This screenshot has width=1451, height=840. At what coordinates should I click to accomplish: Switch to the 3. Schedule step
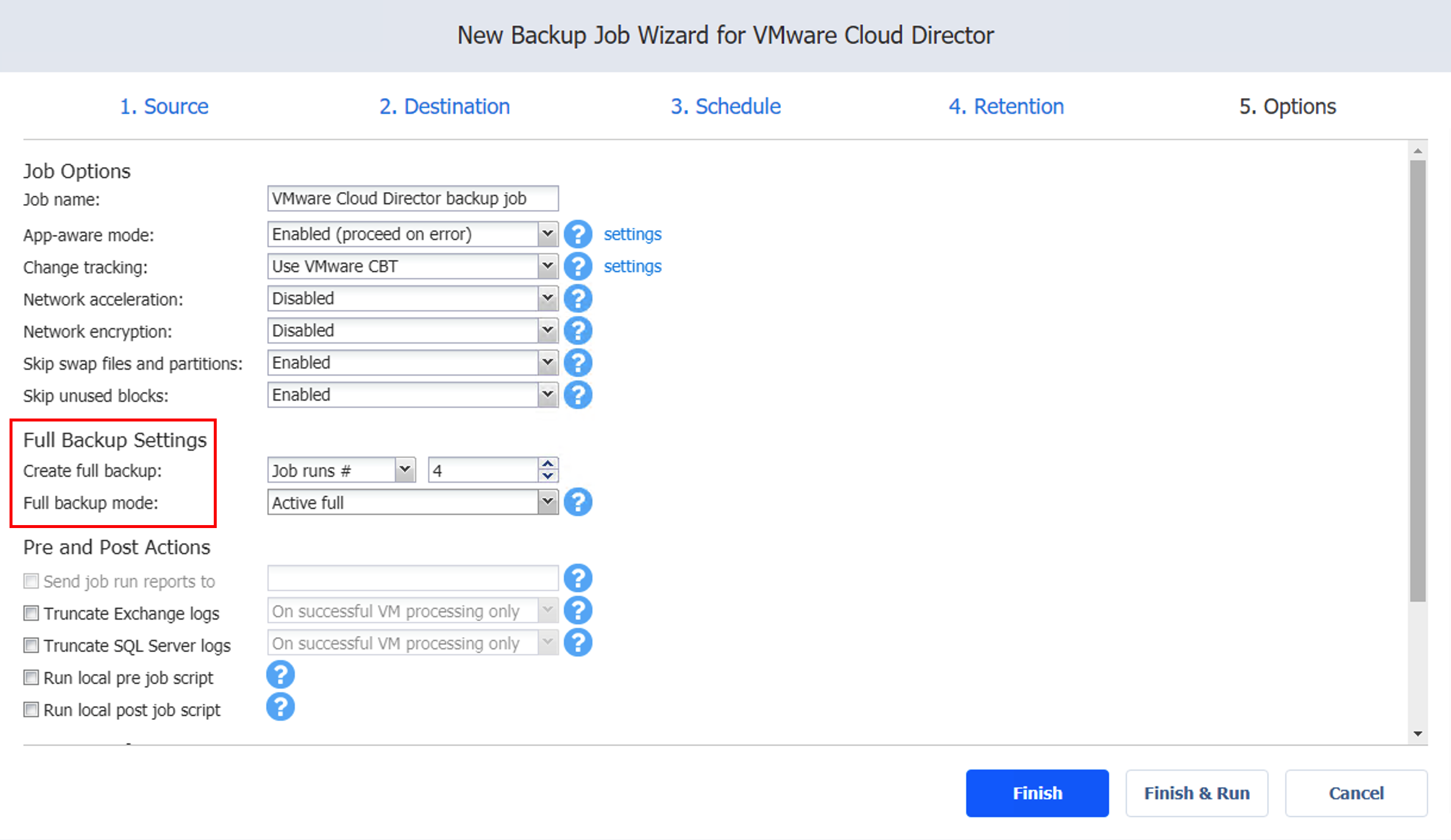click(726, 107)
